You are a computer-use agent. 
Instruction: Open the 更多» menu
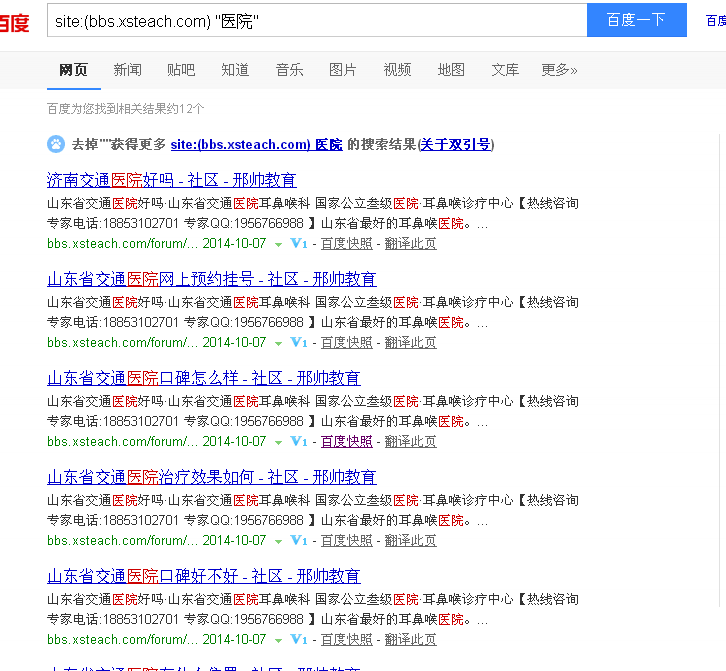pos(559,70)
